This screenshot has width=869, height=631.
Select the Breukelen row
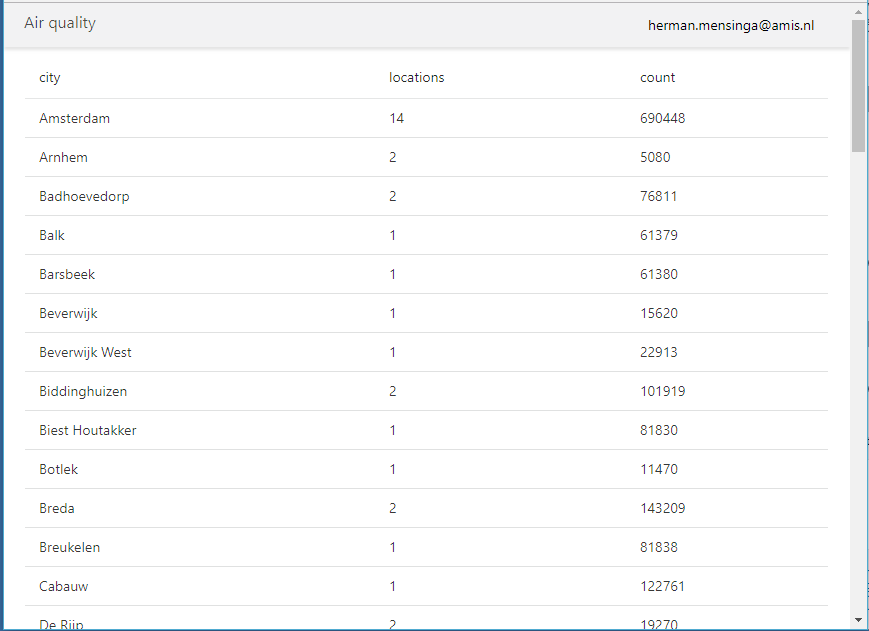click(x=70, y=547)
